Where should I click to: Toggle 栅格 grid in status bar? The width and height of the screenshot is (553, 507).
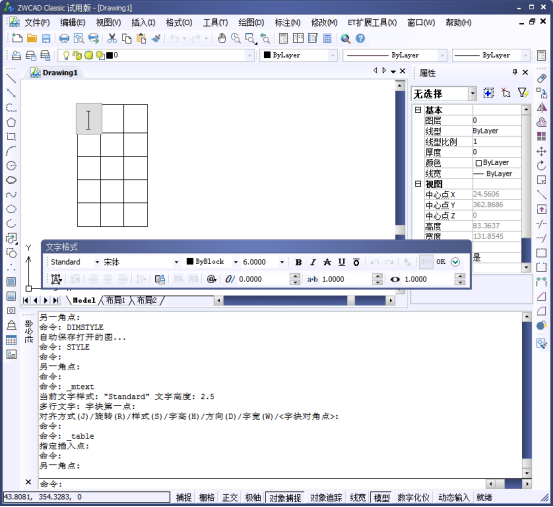tap(207, 497)
